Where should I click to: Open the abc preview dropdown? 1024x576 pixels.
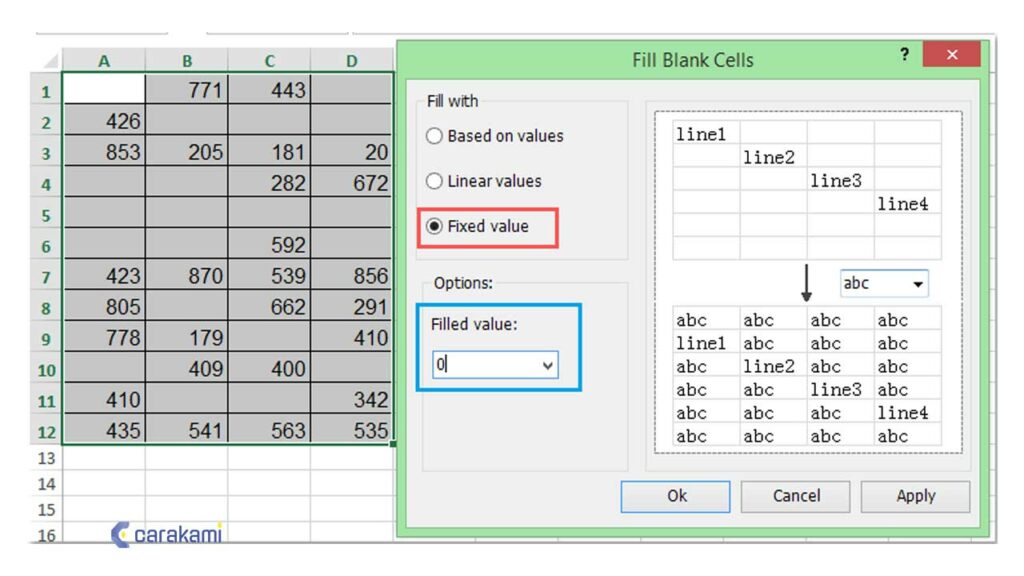[x=917, y=284]
